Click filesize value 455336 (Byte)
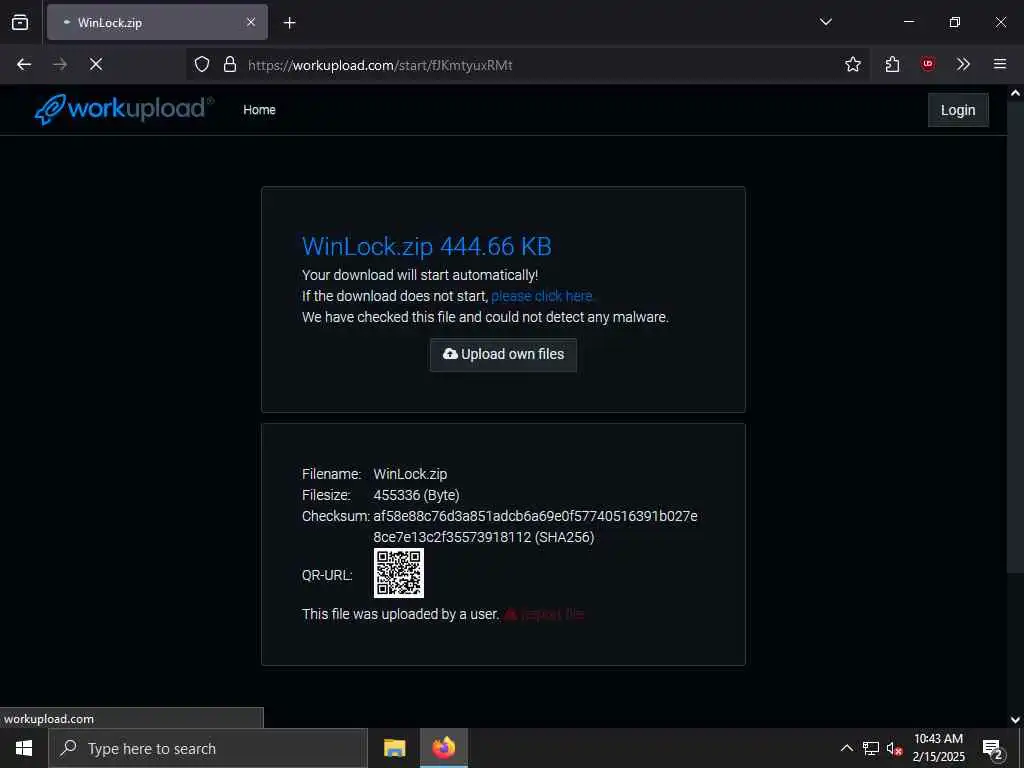 tap(416, 495)
